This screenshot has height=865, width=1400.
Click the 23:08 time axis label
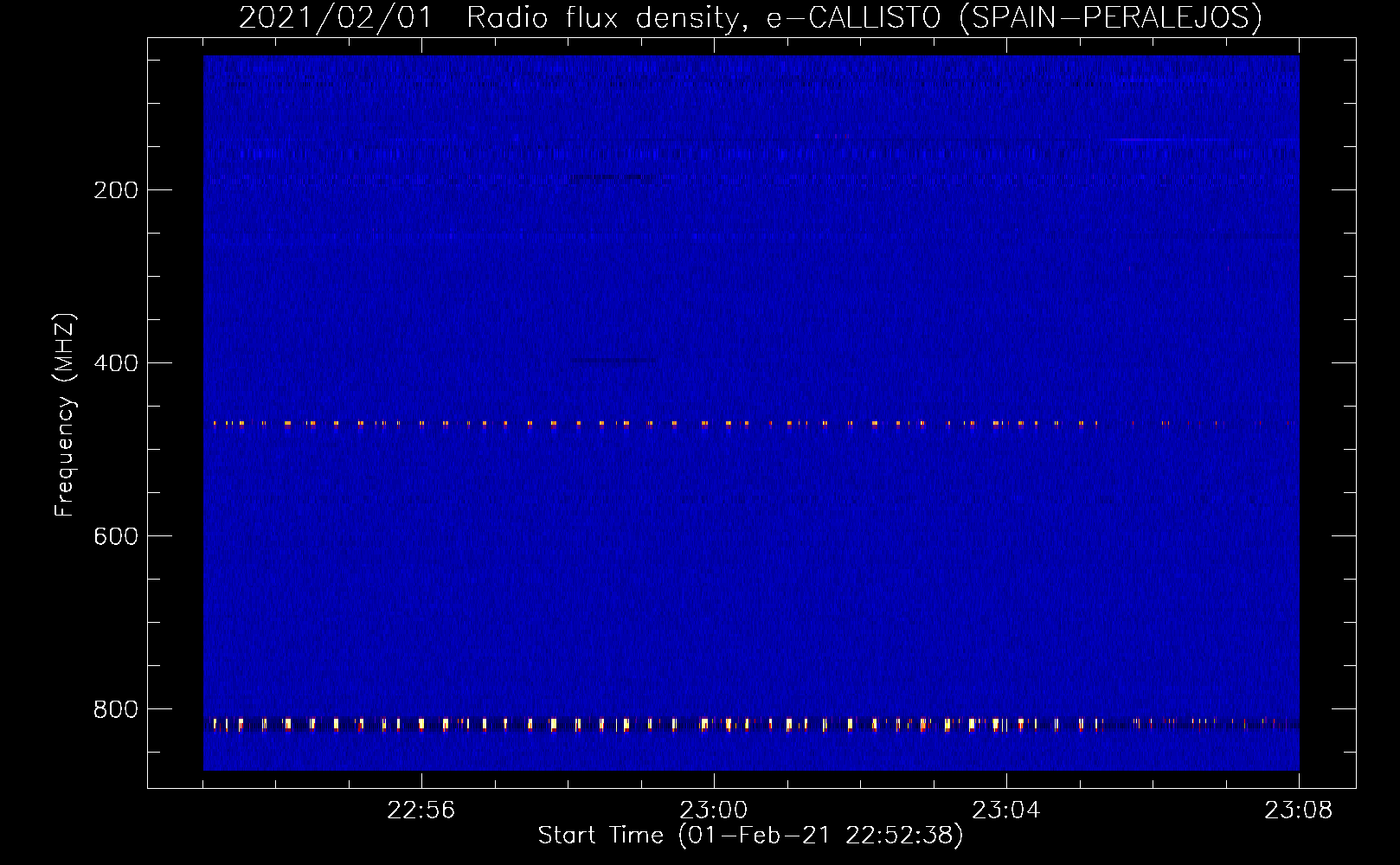pos(1298,811)
